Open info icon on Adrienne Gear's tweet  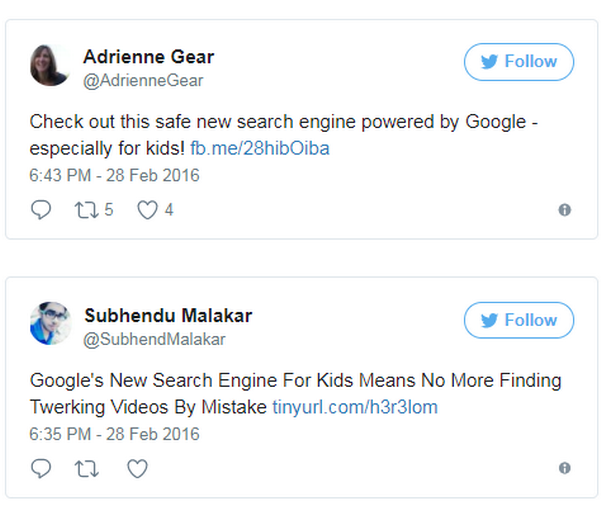click(x=565, y=210)
